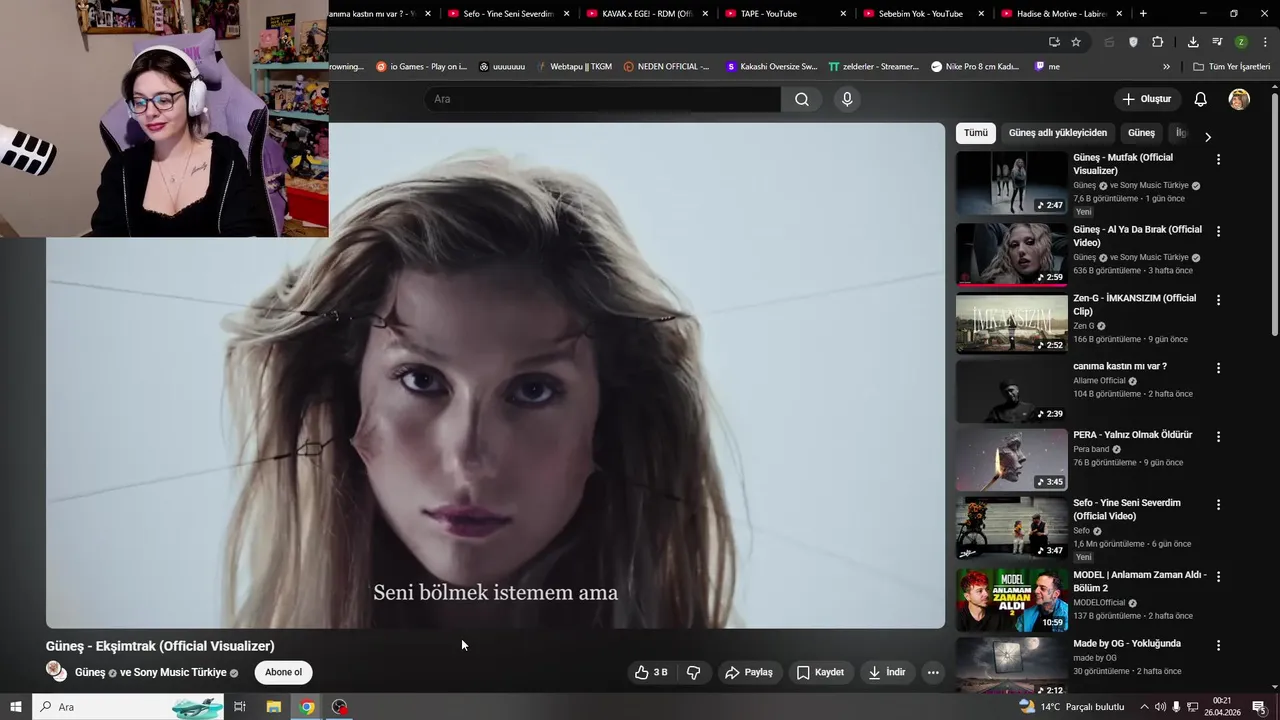The image size is (1280, 720).
Task: Open options for Zen-G - İMKANSIZIM video
Action: point(1218,300)
